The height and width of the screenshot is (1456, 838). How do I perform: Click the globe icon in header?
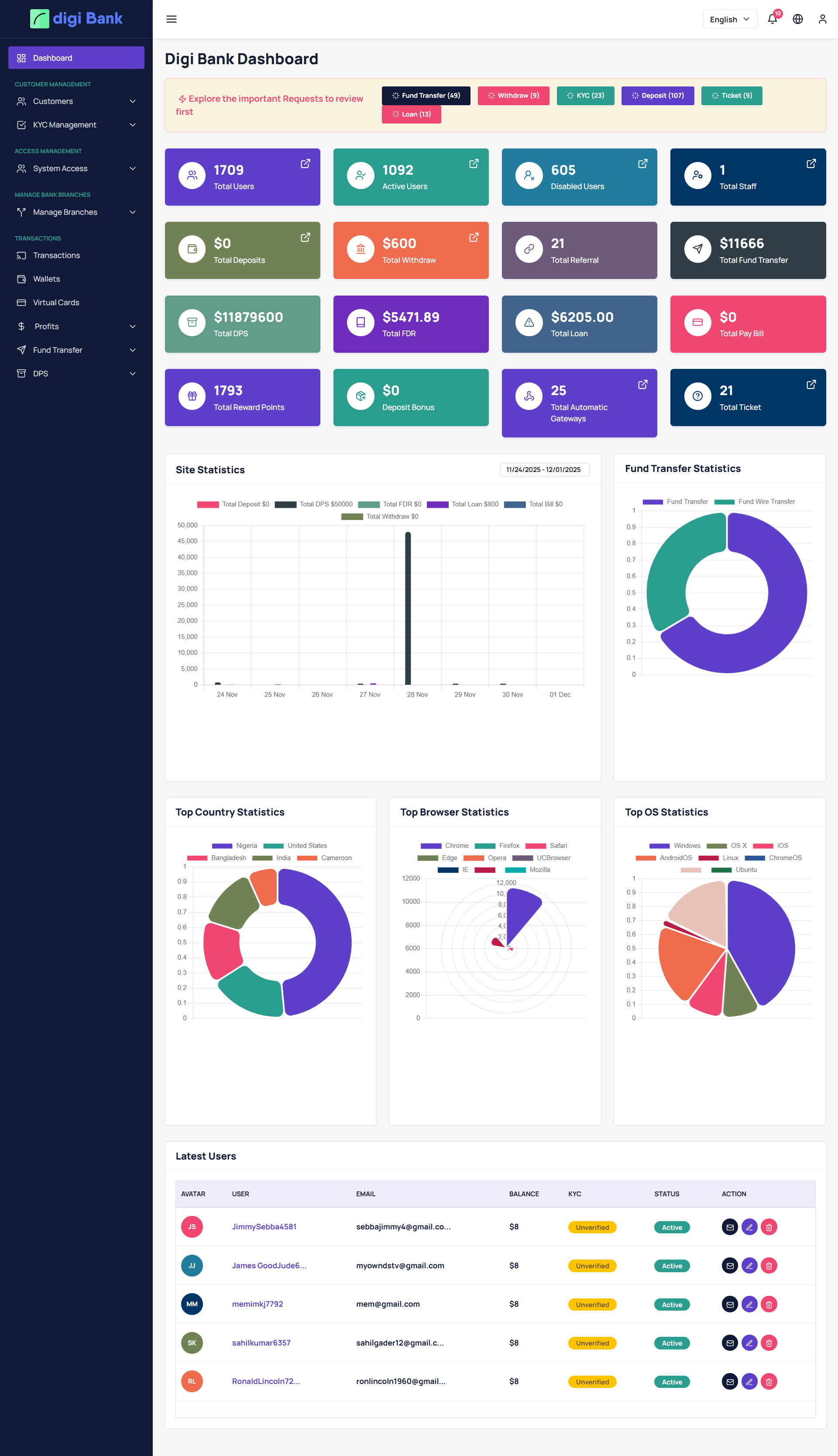[x=797, y=19]
